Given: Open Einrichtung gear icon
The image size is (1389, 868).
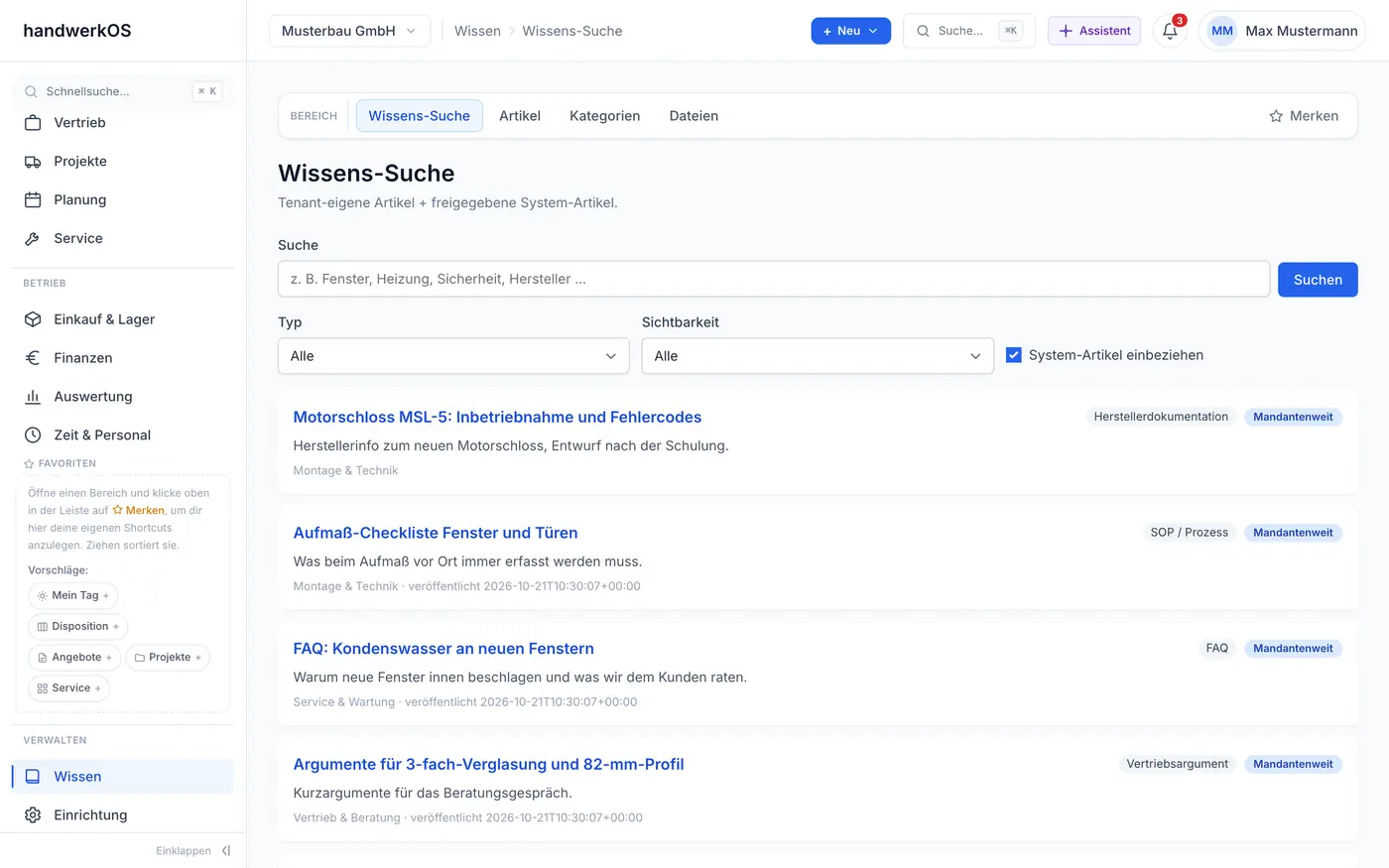Looking at the screenshot, I should click(33, 815).
